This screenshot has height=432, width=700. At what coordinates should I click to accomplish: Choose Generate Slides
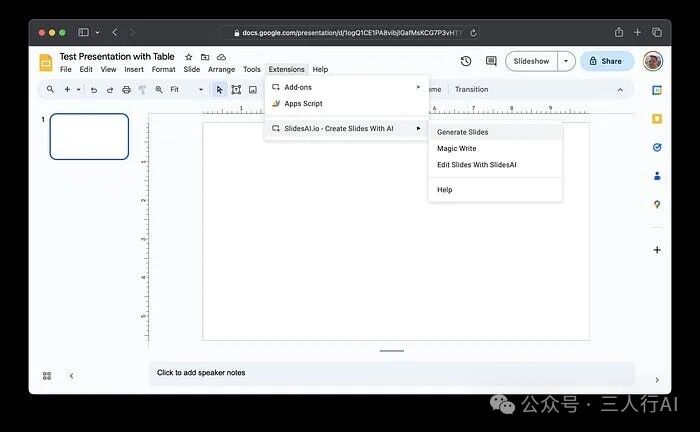tap(495, 132)
